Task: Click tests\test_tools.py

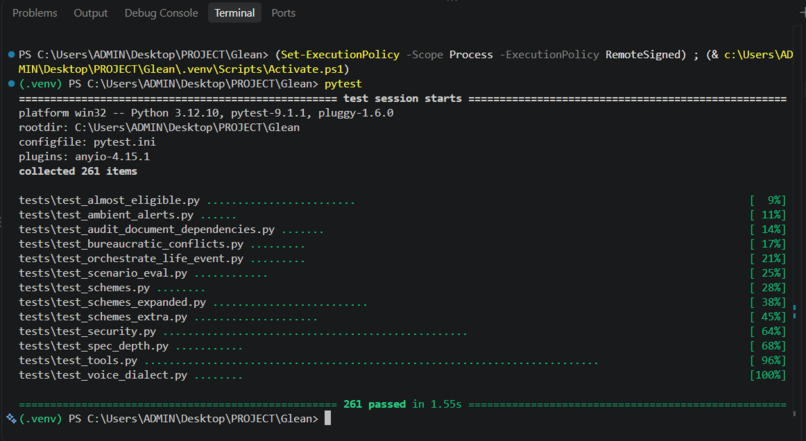Action: (x=78, y=360)
